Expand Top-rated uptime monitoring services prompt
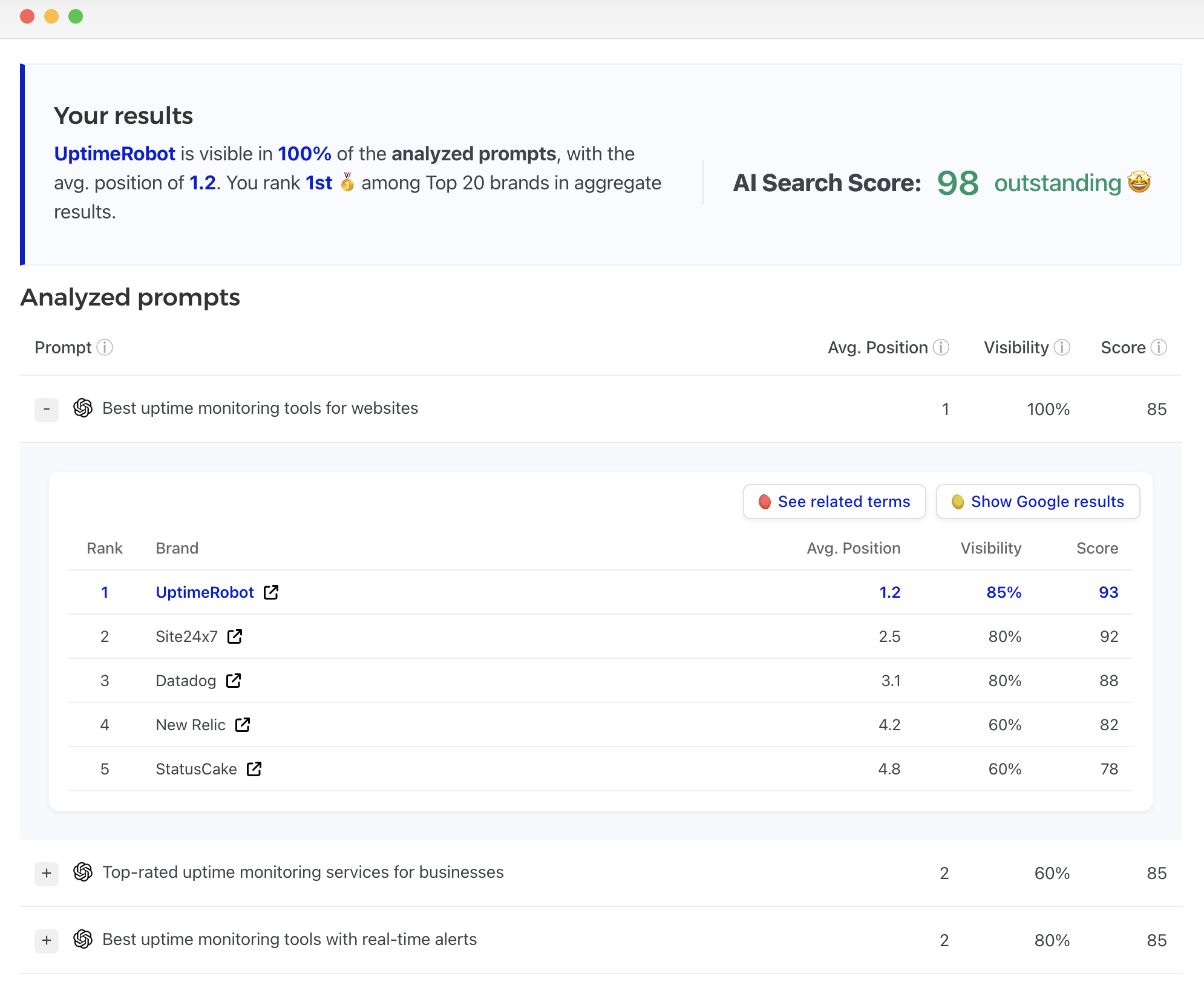Viewport: 1204px width, 991px height. coord(47,874)
